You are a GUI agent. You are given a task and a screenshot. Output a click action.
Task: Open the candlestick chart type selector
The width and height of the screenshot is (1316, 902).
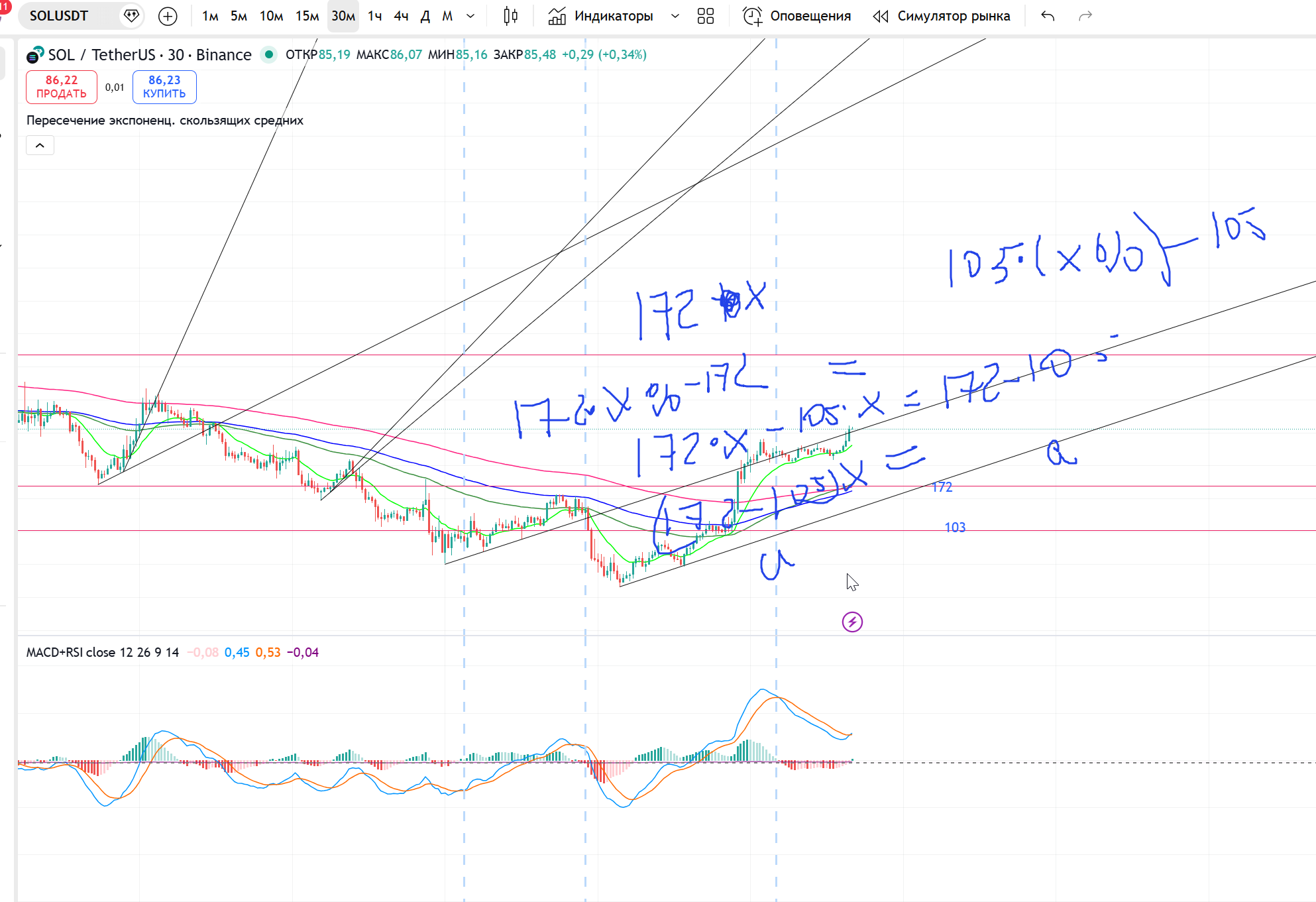tap(510, 16)
